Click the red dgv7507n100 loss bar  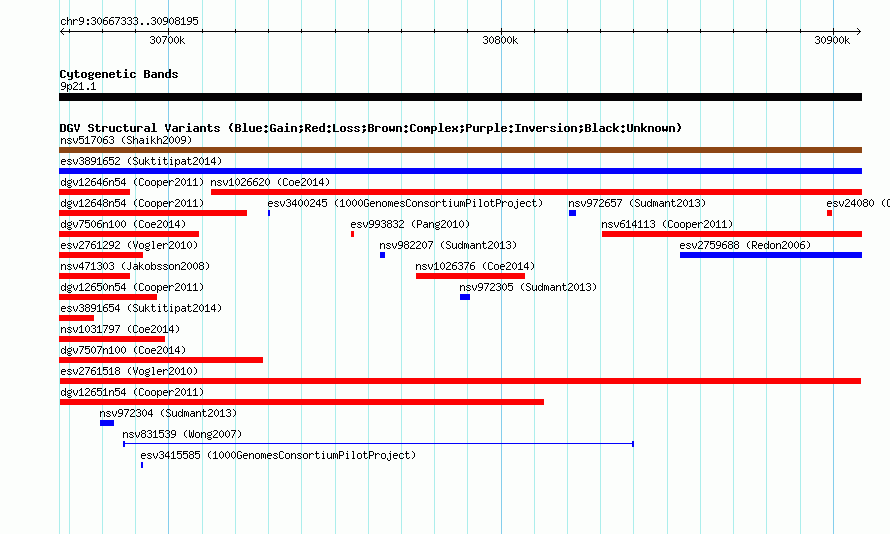(x=161, y=360)
